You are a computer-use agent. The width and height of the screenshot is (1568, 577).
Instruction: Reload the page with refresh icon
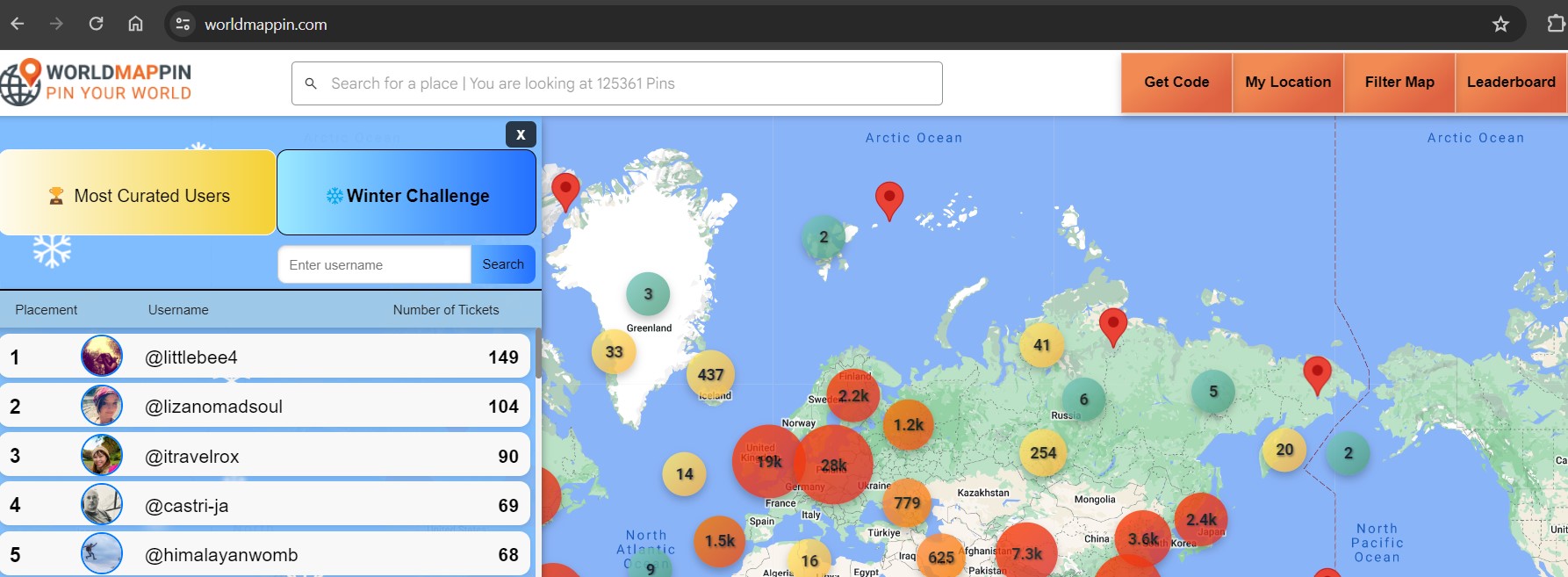coord(96,24)
